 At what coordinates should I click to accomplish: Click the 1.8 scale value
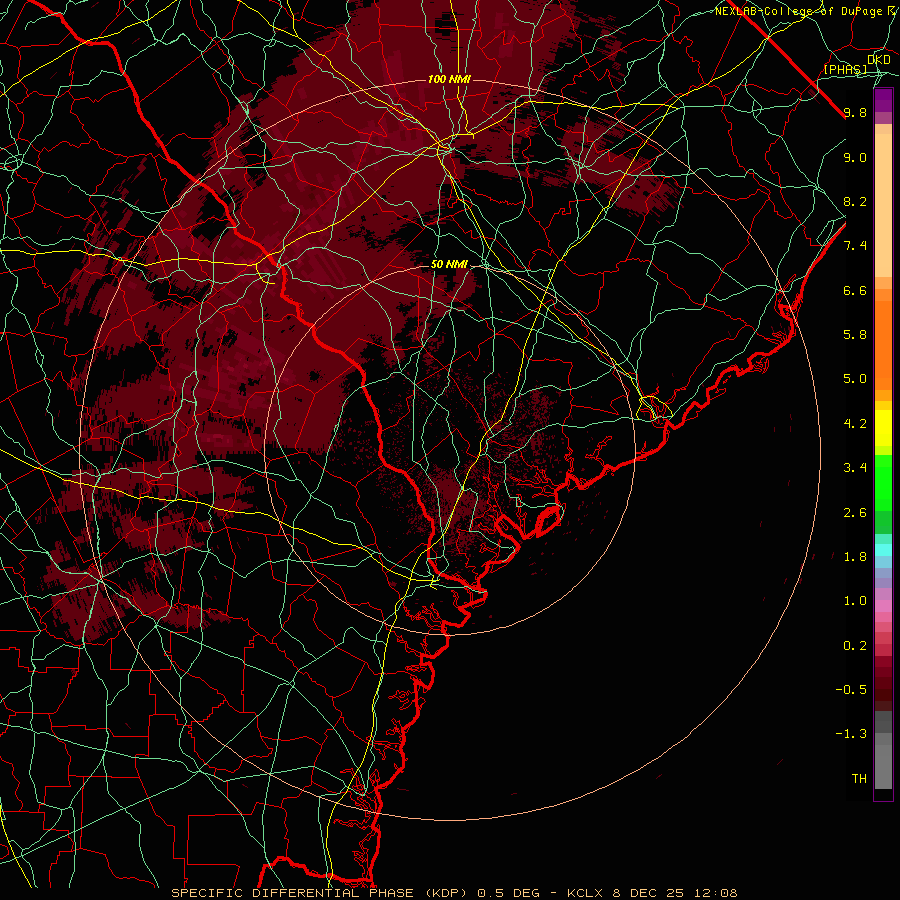pyautogui.click(x=855, y=557)
